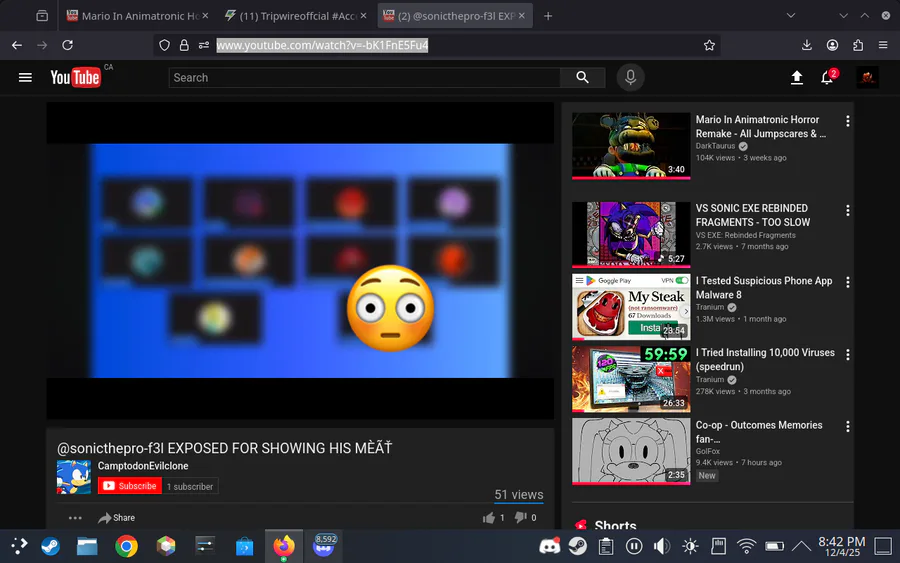Open options for Co-op Outcomes Memories video

(848, 426)
